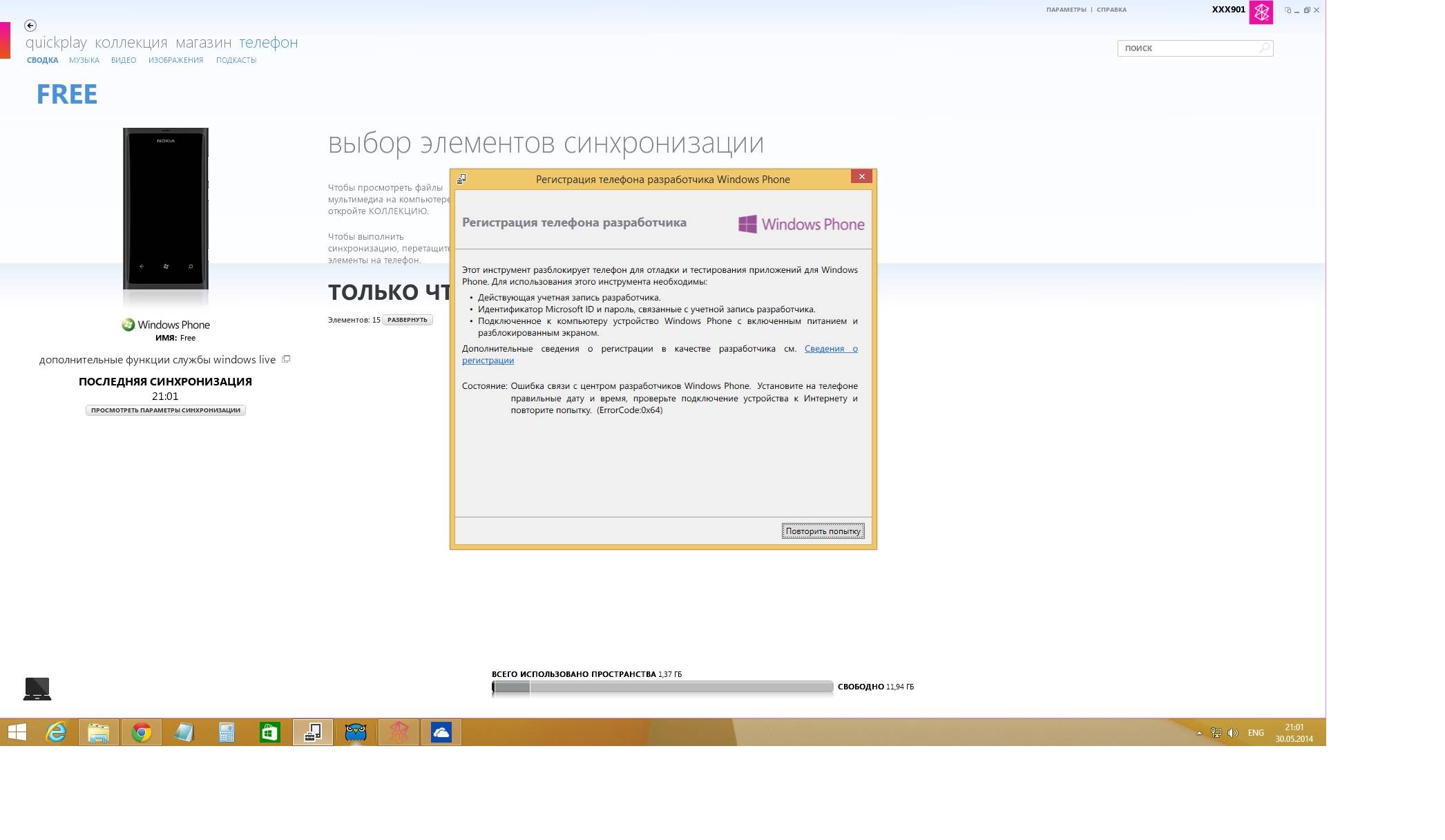Open дополнительные функции службы windows live
The image size is (1445, 840).
pyautogui.click(x=157, y=360)
